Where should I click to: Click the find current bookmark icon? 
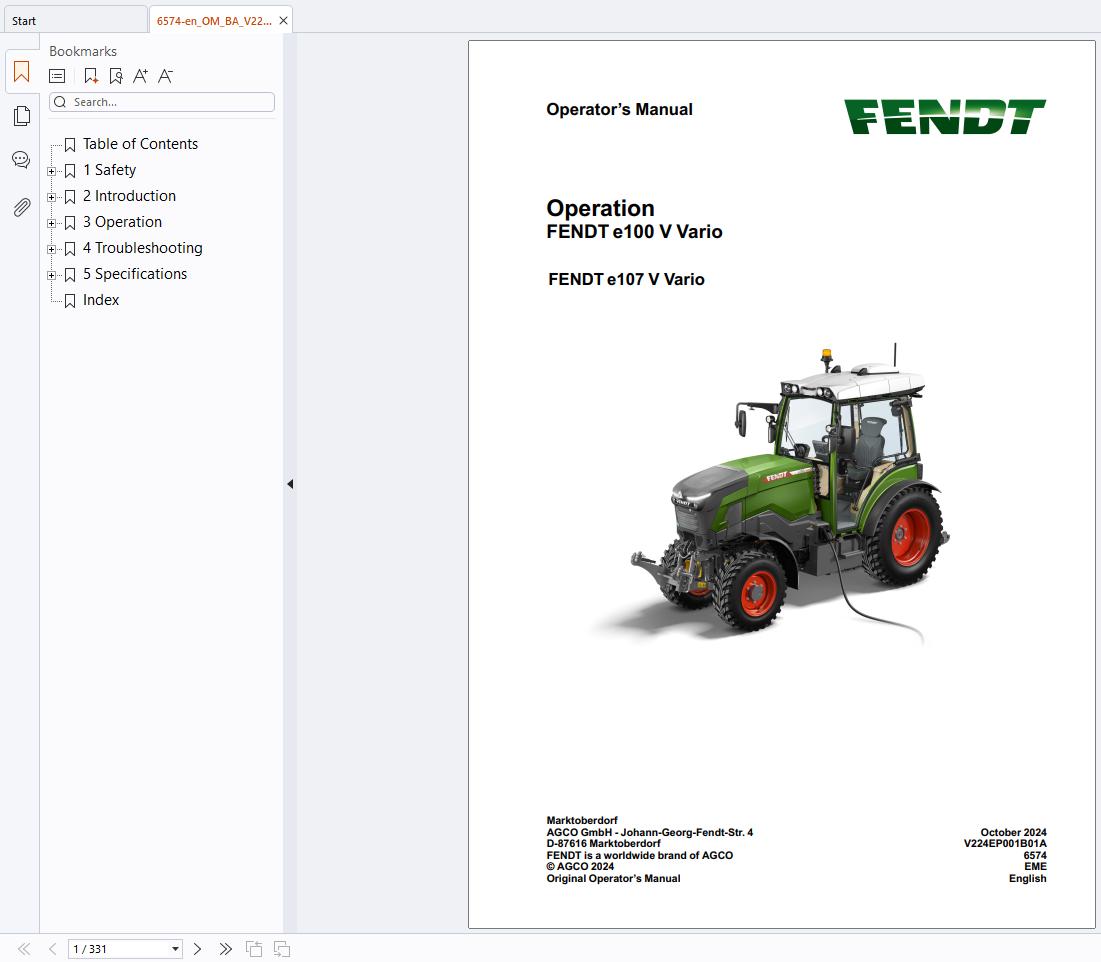(116, 76)
